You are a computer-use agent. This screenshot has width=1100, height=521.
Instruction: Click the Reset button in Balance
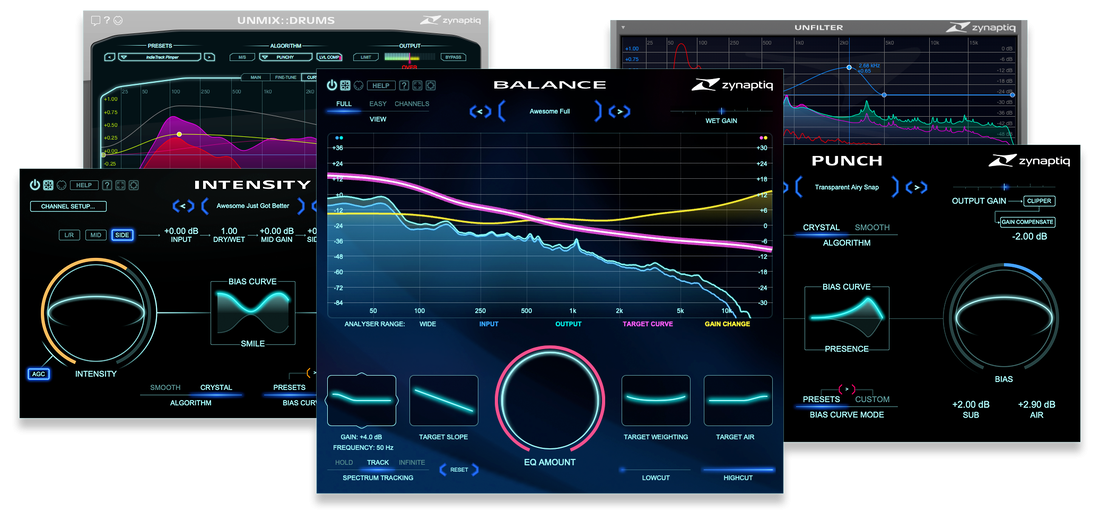(459, 470)
